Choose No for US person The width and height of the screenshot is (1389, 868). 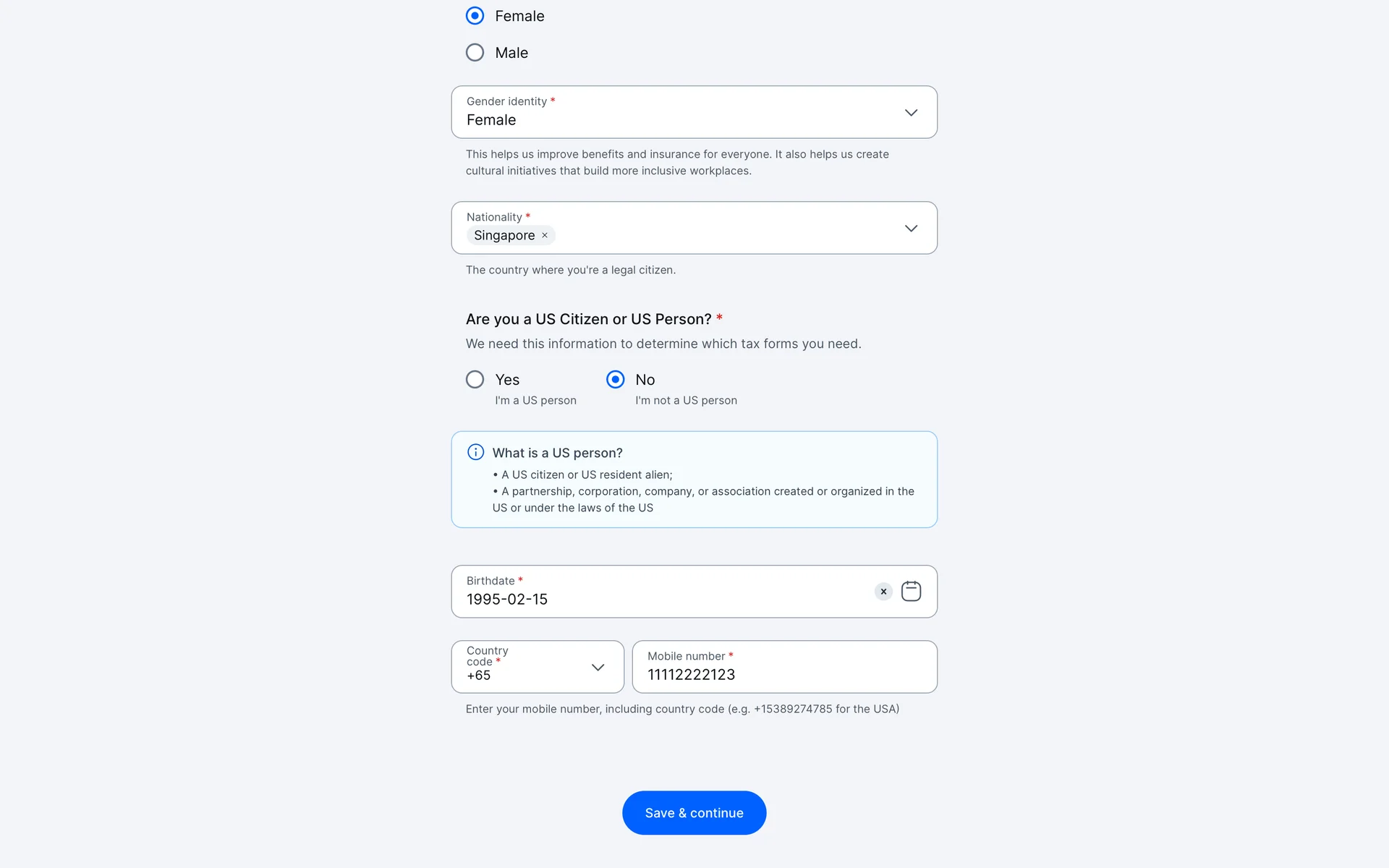615,379
